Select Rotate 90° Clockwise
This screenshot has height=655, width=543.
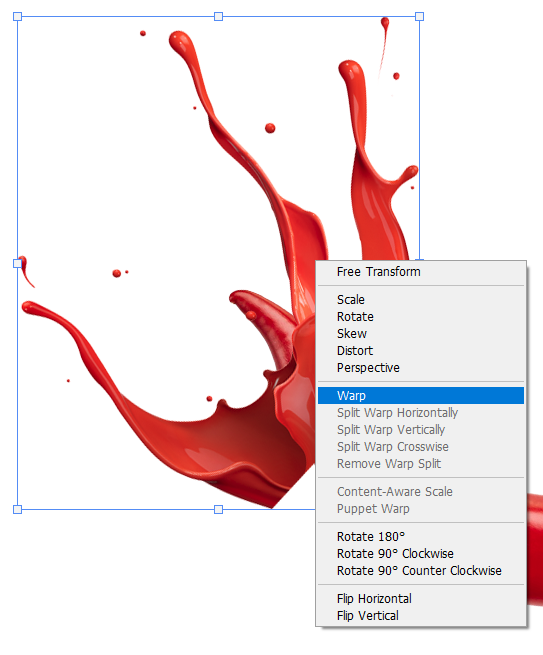pyautogui.click(x=421, y=553)
